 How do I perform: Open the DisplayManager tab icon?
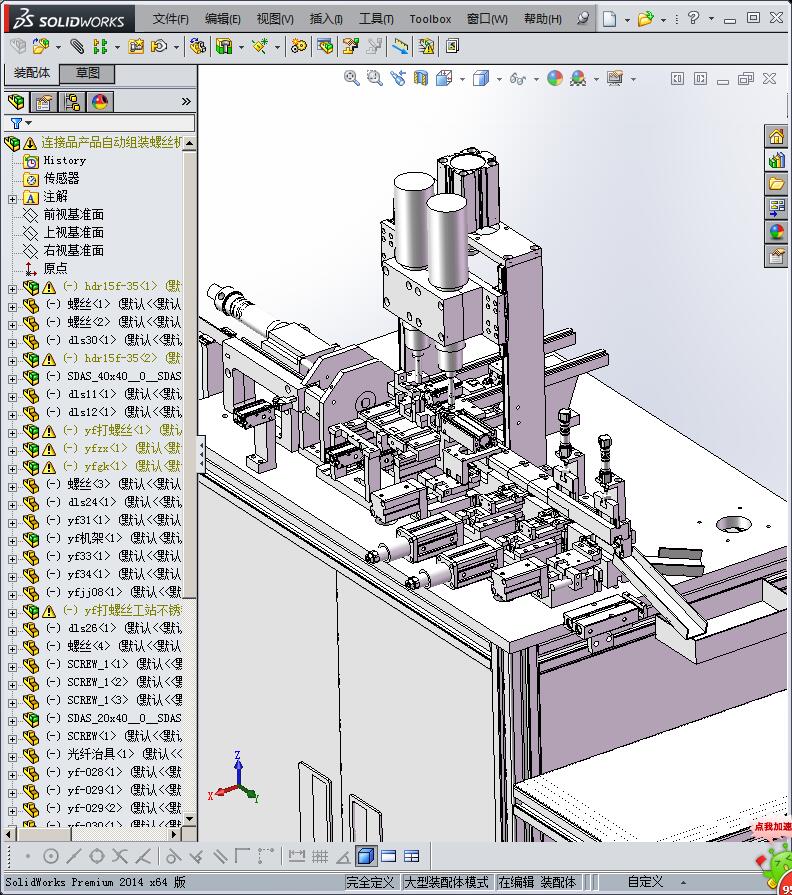click(100, 102)
